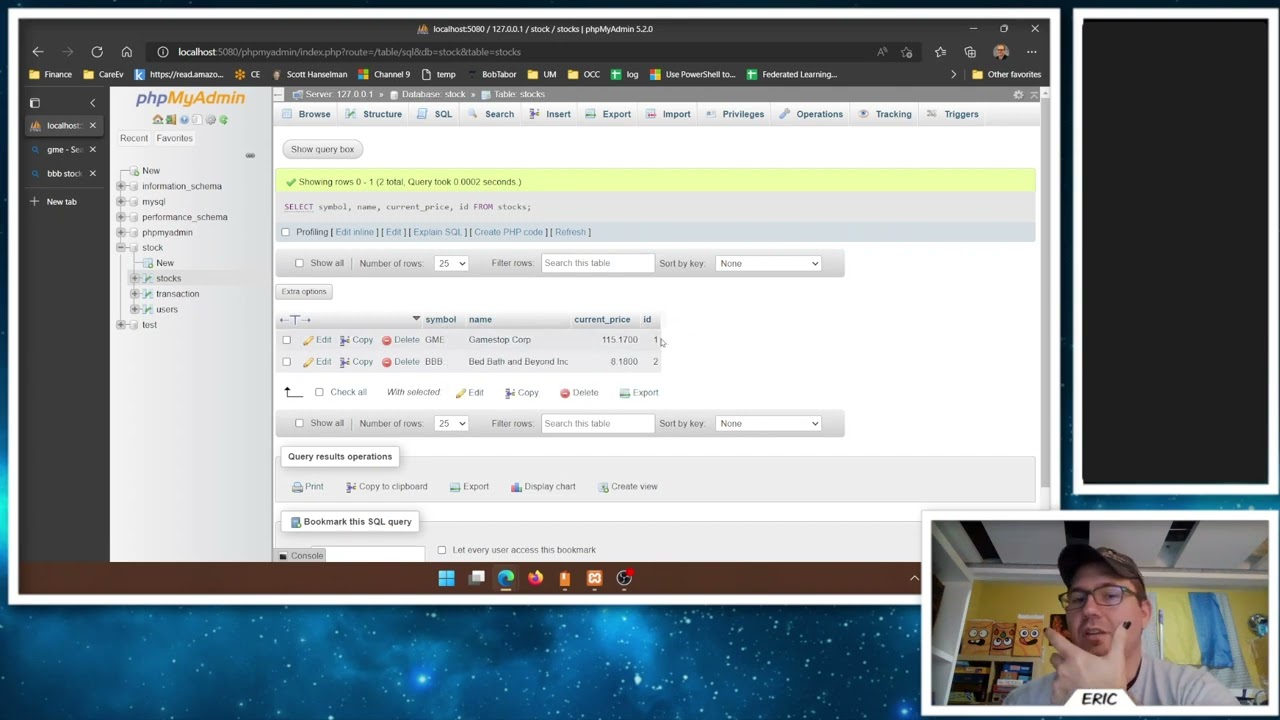Go back in browser history
Image resolution: width=1280 pixels, height=720 pixels.
38,52
